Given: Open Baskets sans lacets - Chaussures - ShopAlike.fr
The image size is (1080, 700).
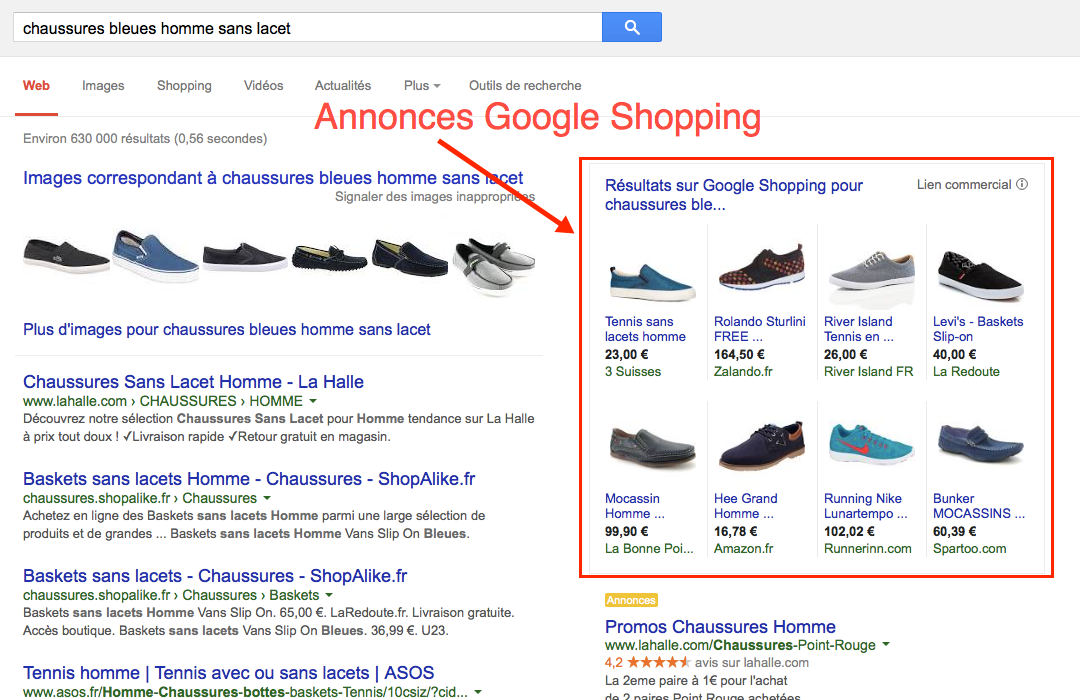Looking at the screenshot, I should 215,576.
